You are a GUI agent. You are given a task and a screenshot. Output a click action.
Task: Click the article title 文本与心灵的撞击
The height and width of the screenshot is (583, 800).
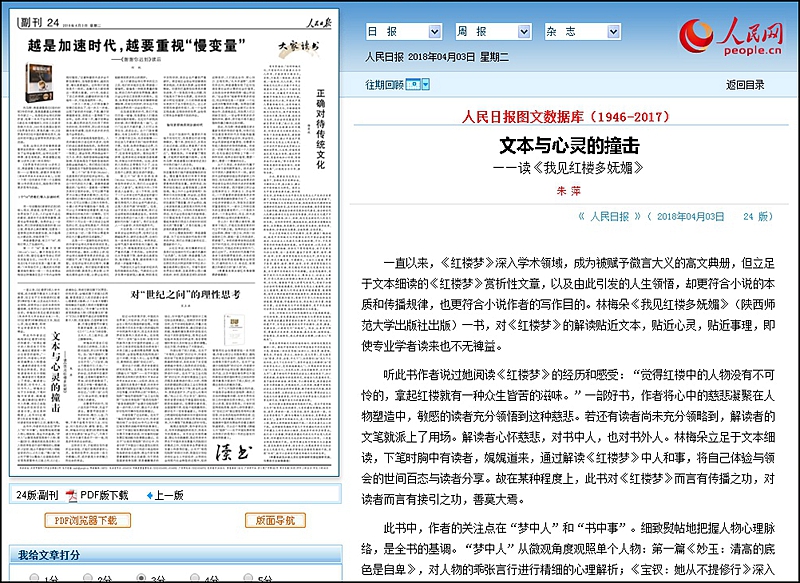coord(569,146)
